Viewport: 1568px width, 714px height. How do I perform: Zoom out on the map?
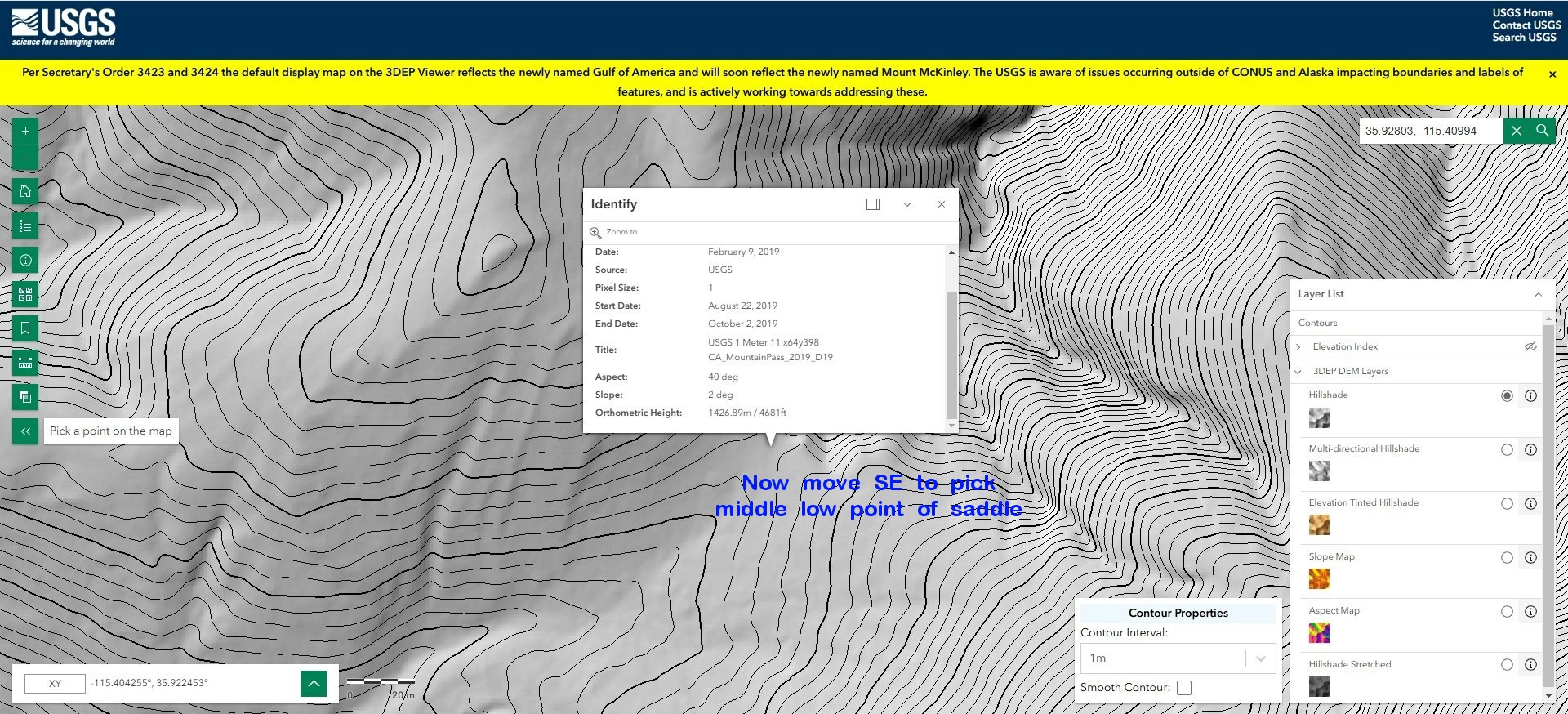point(25,158)
